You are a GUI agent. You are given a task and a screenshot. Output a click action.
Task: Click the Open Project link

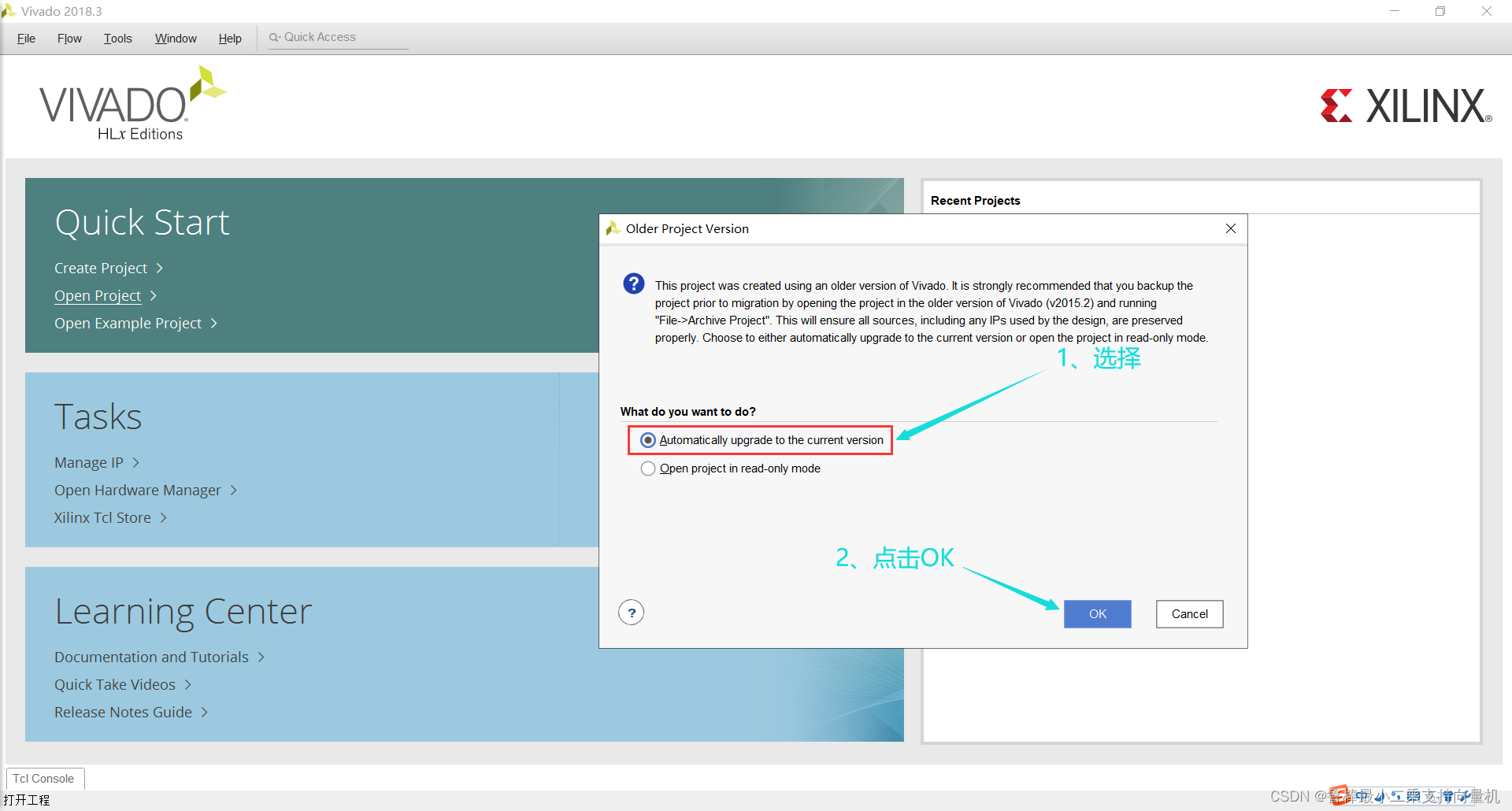point(98,296)
